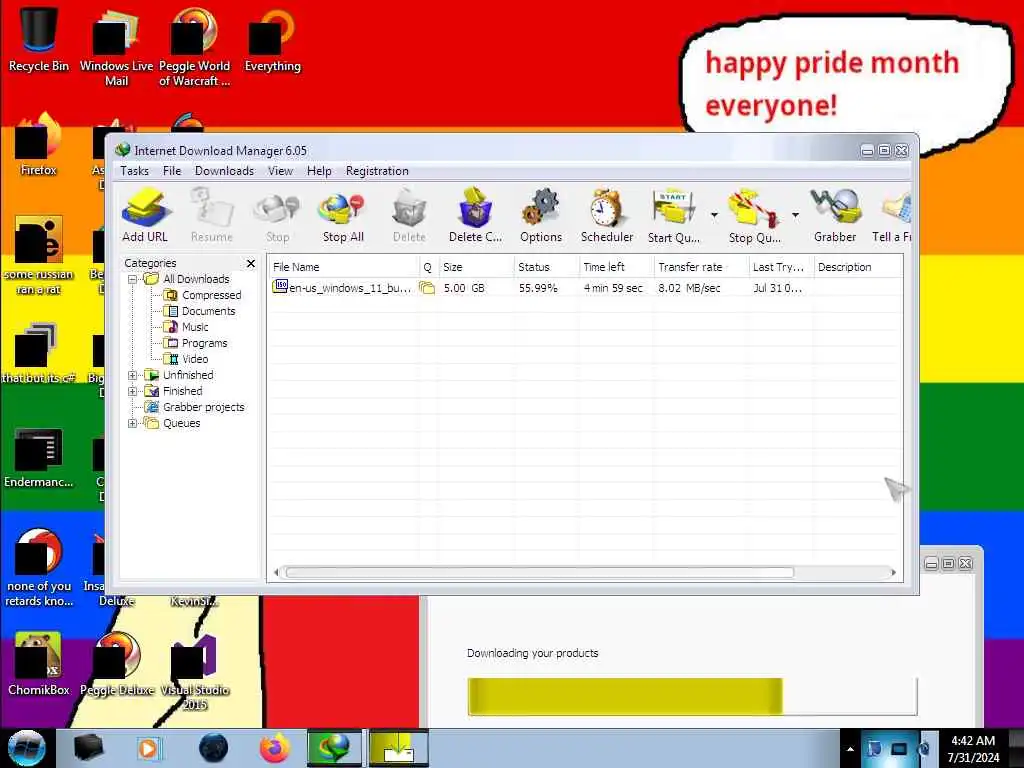Sort by Last Try column header

pos(780,267)
